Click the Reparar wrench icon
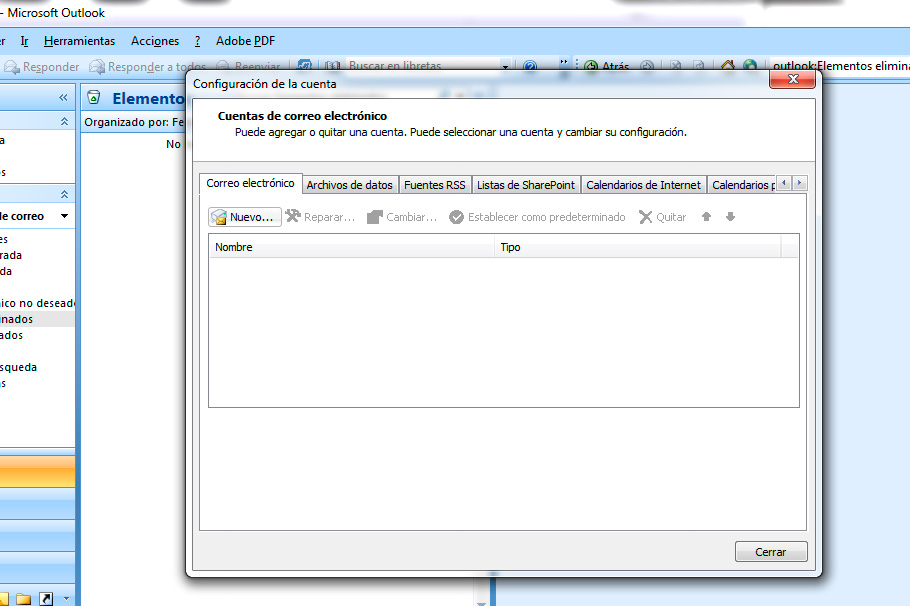 (293, 217)
